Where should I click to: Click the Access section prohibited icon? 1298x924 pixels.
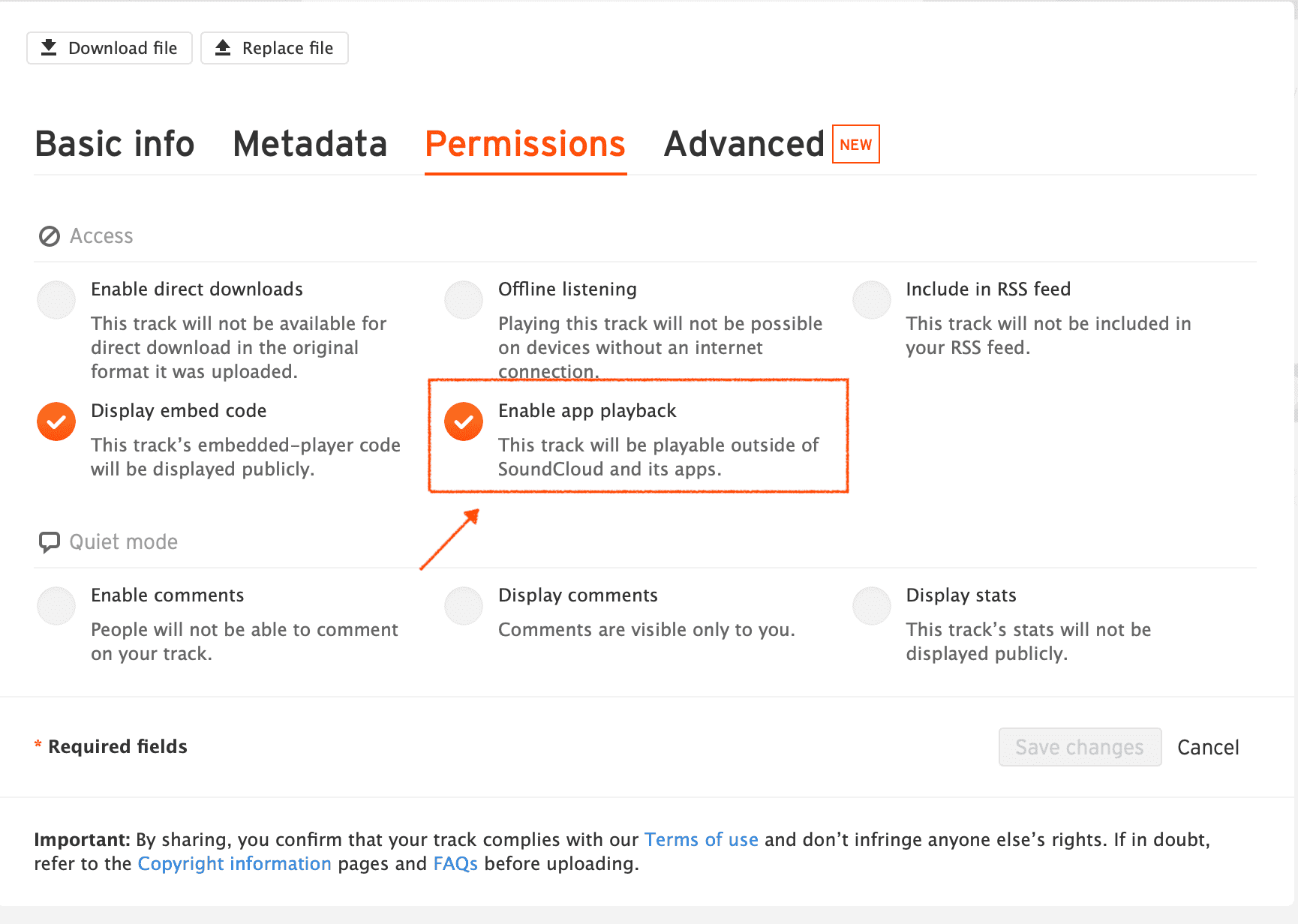tap(50, 236)
